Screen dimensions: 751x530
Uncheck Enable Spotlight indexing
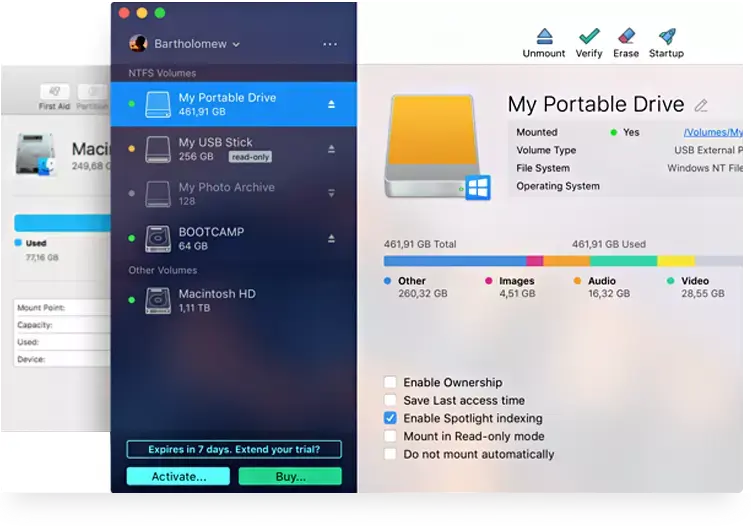tap(390, 418)
